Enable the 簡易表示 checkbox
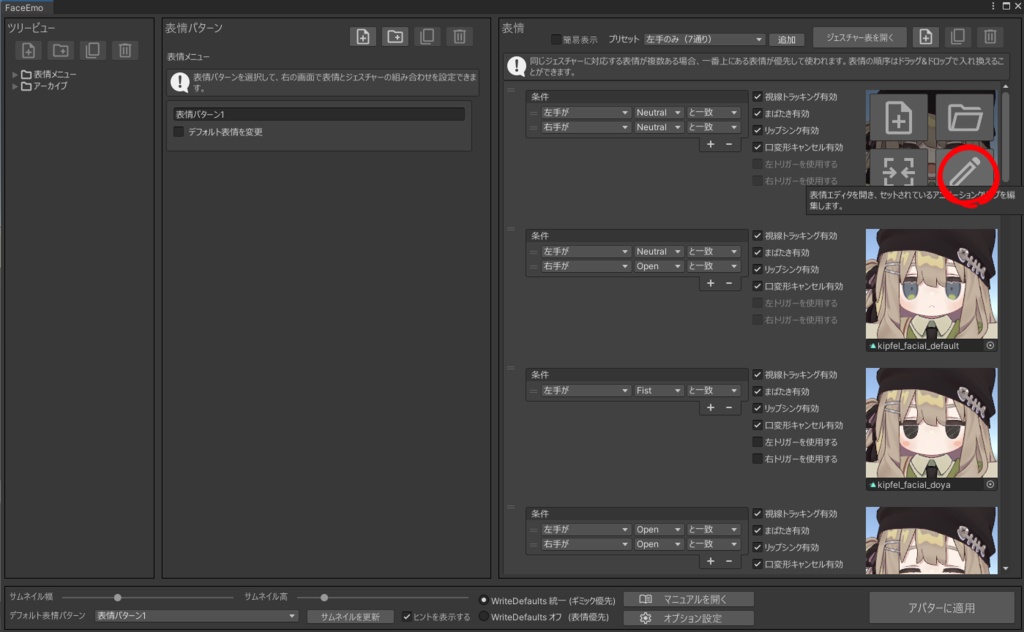The image size is (1024, 632). [554, 39]
